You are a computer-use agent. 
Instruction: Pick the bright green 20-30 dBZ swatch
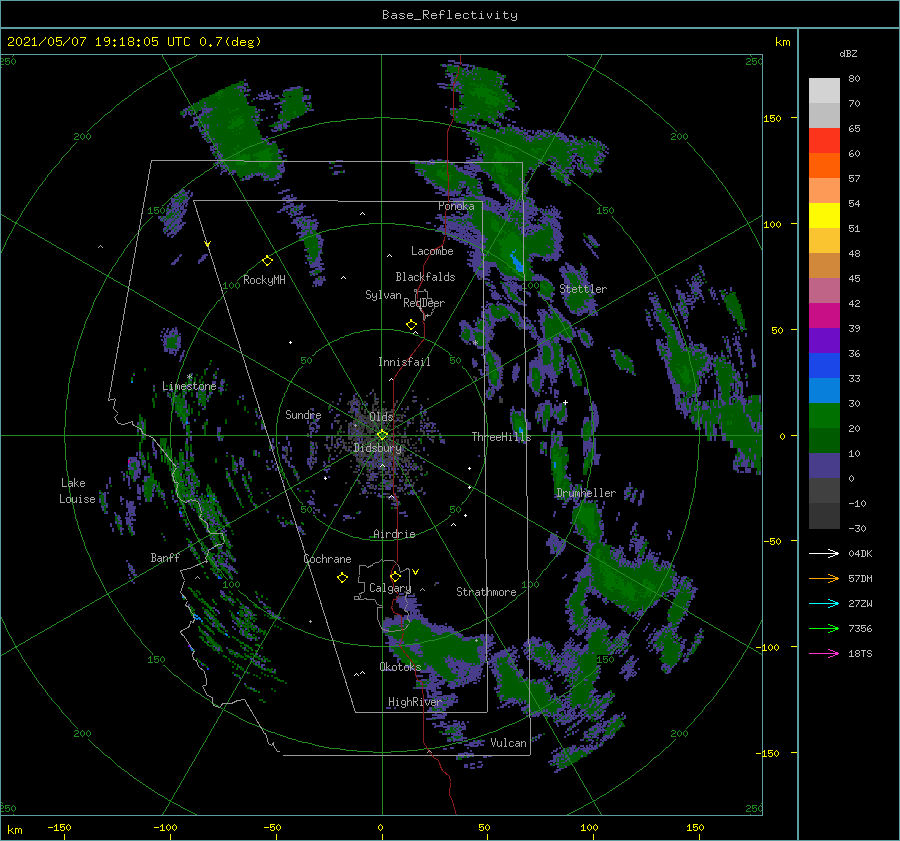[824, 416]
